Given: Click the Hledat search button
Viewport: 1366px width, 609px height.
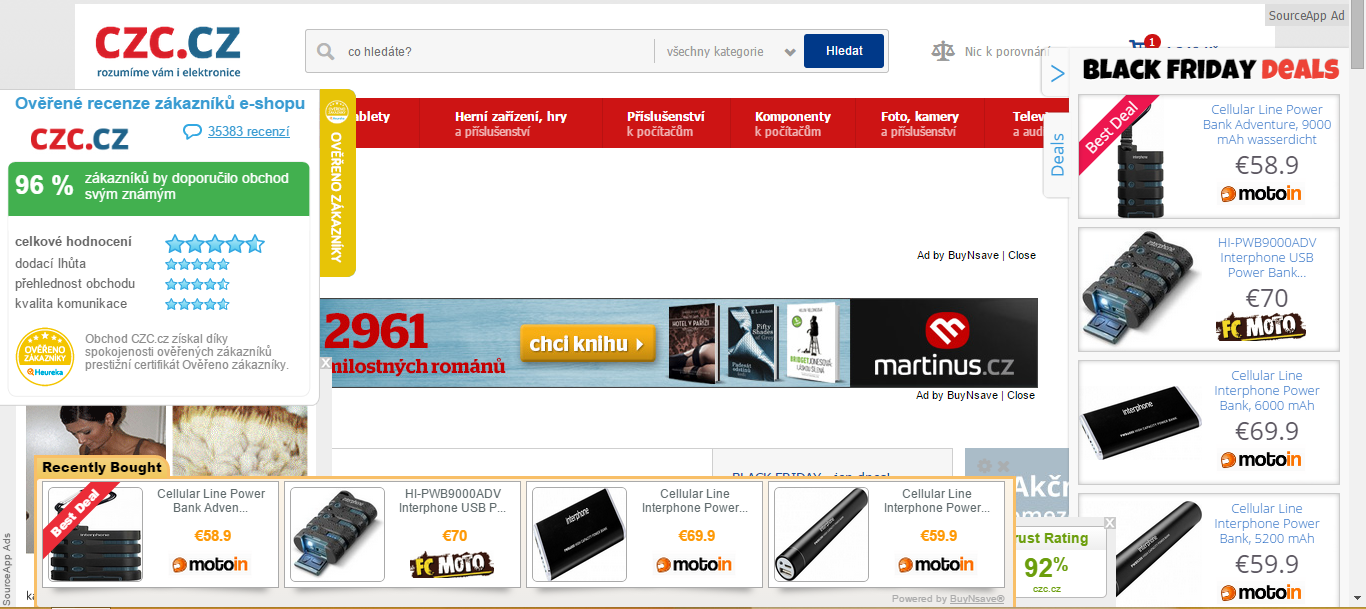Looking at the screenshot, I should point(844,51).
